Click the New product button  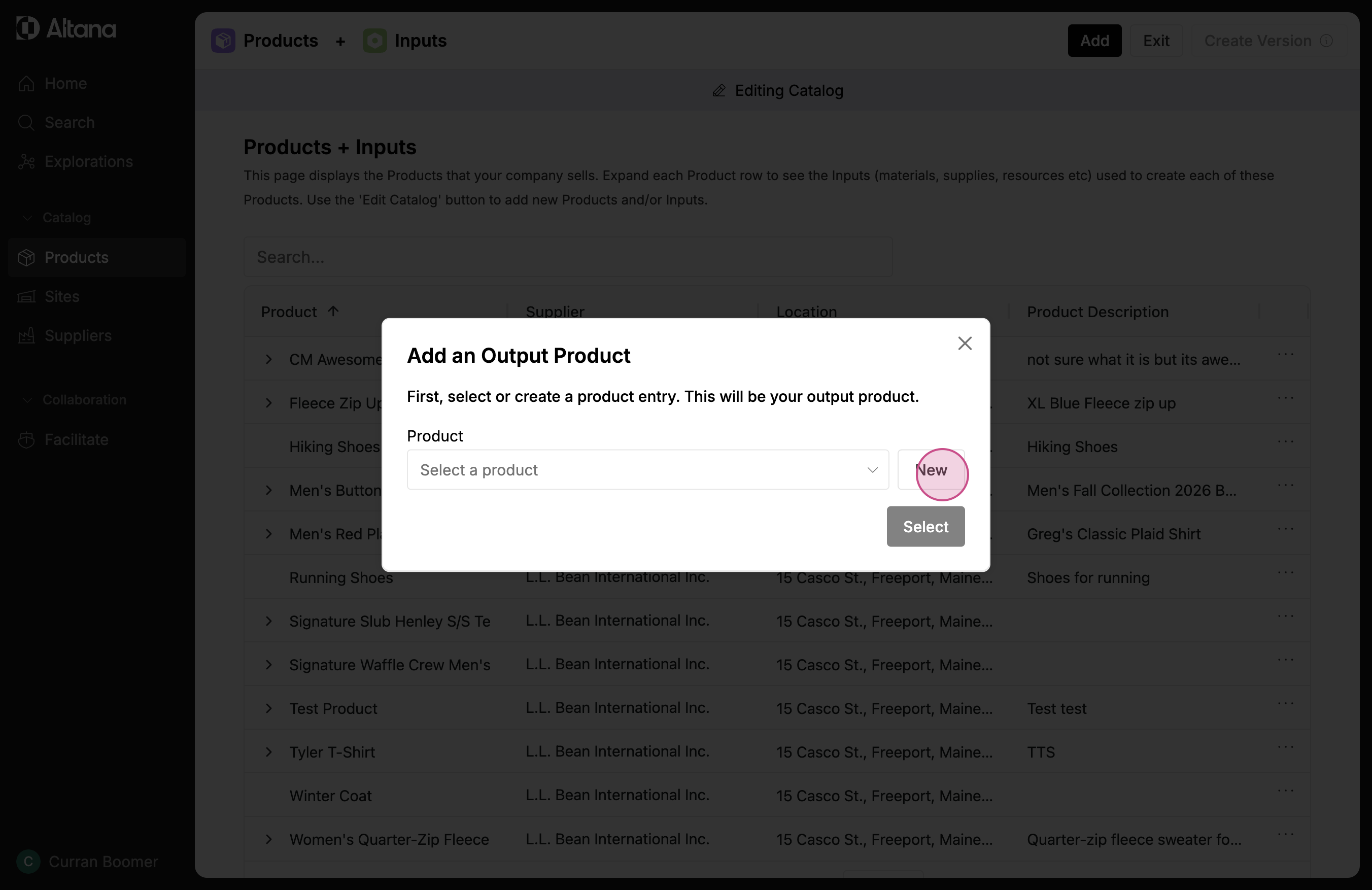(x=931, y=470)
